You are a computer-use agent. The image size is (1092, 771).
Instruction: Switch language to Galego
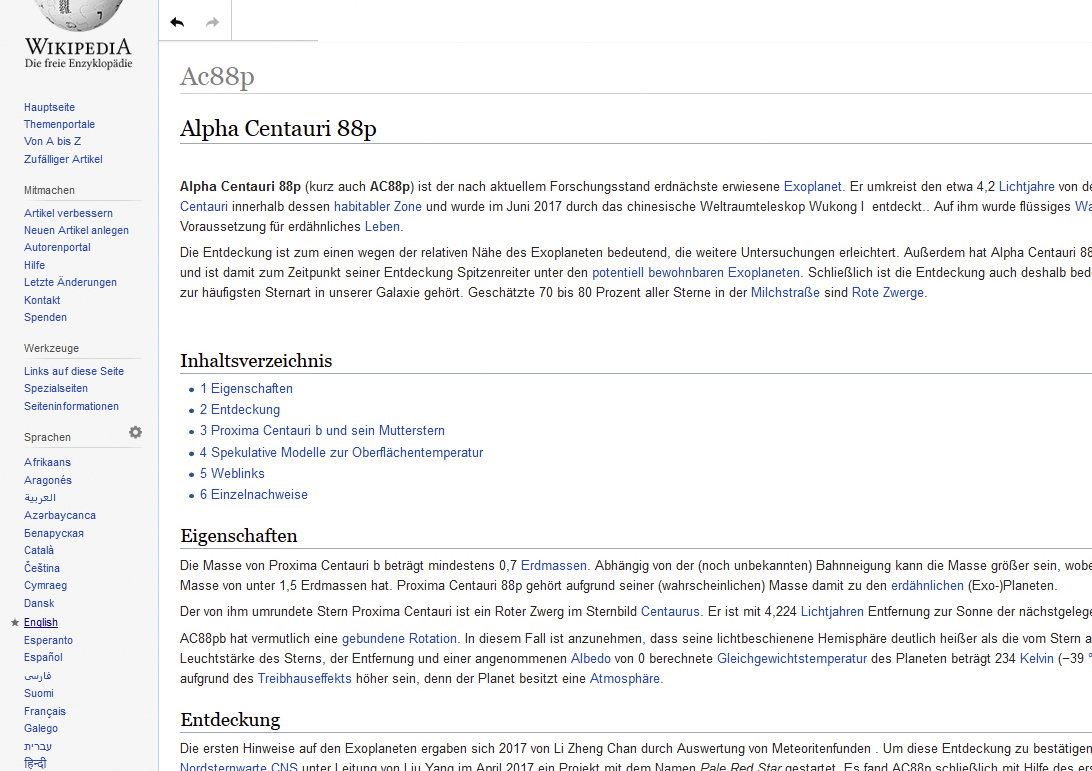coord(40,729)
